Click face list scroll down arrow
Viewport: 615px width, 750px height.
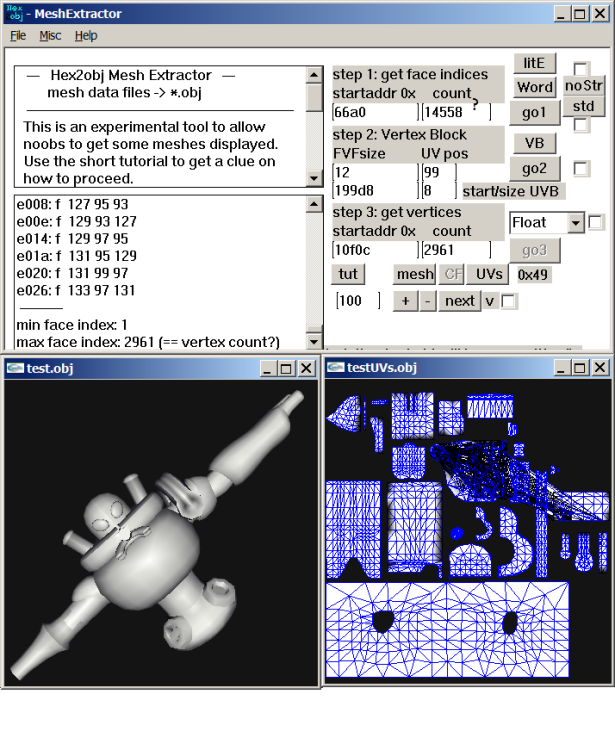314,342
